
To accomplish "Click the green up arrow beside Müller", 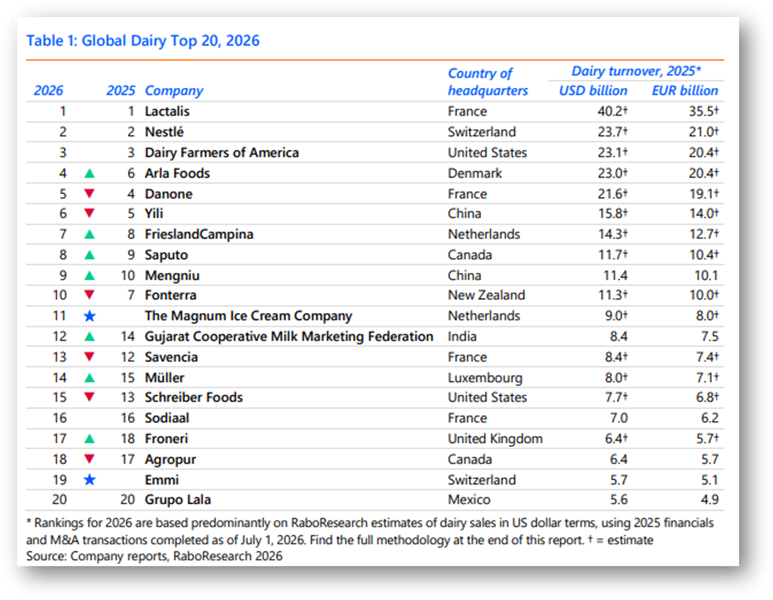I will pyautogui.click(x=89, y=378).
